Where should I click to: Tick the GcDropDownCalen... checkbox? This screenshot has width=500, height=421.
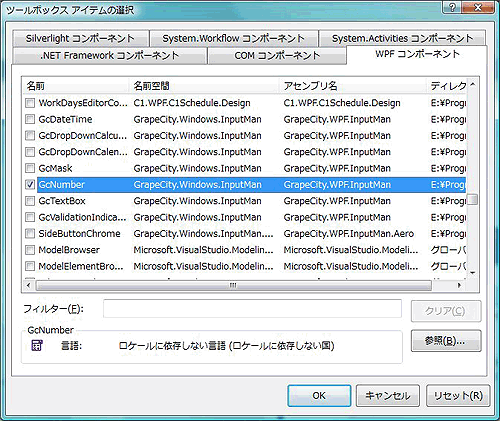point(30,152)
